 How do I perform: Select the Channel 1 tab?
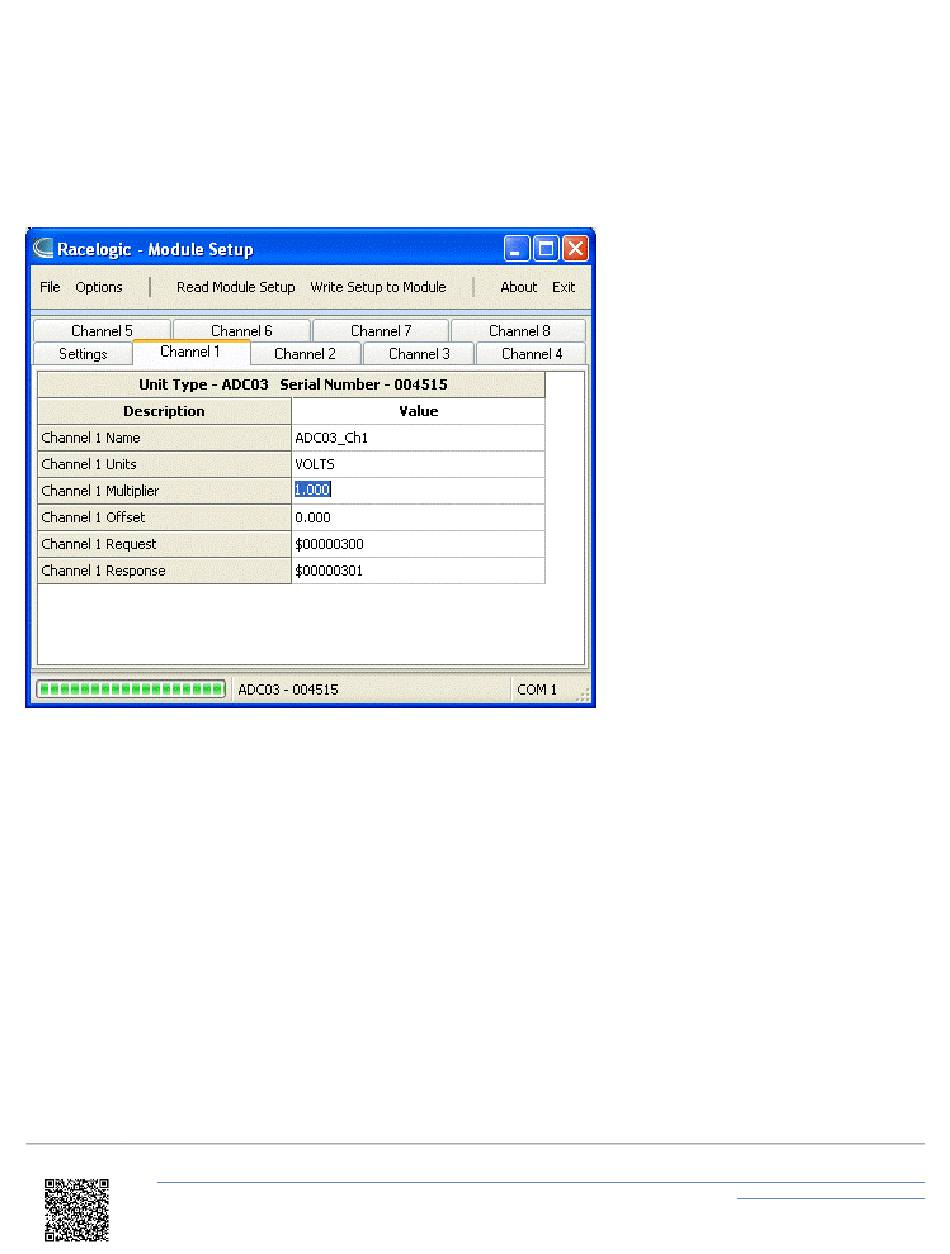click(191, 352)
